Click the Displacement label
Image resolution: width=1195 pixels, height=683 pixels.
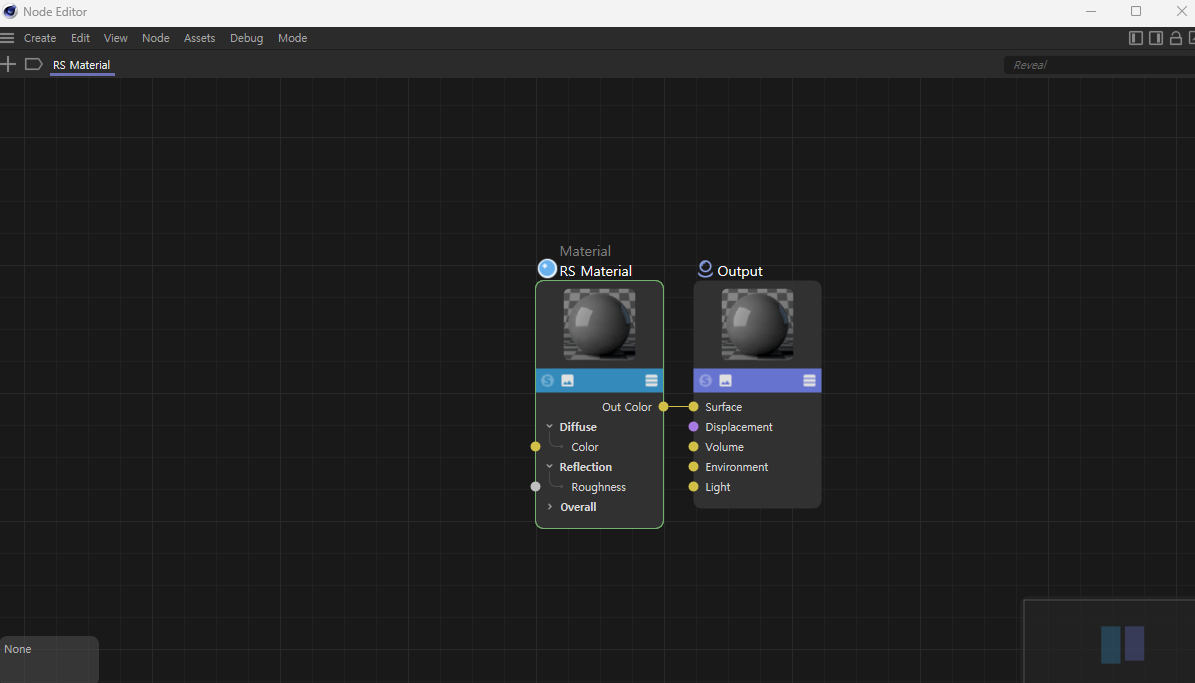click(x=738, y=428)
